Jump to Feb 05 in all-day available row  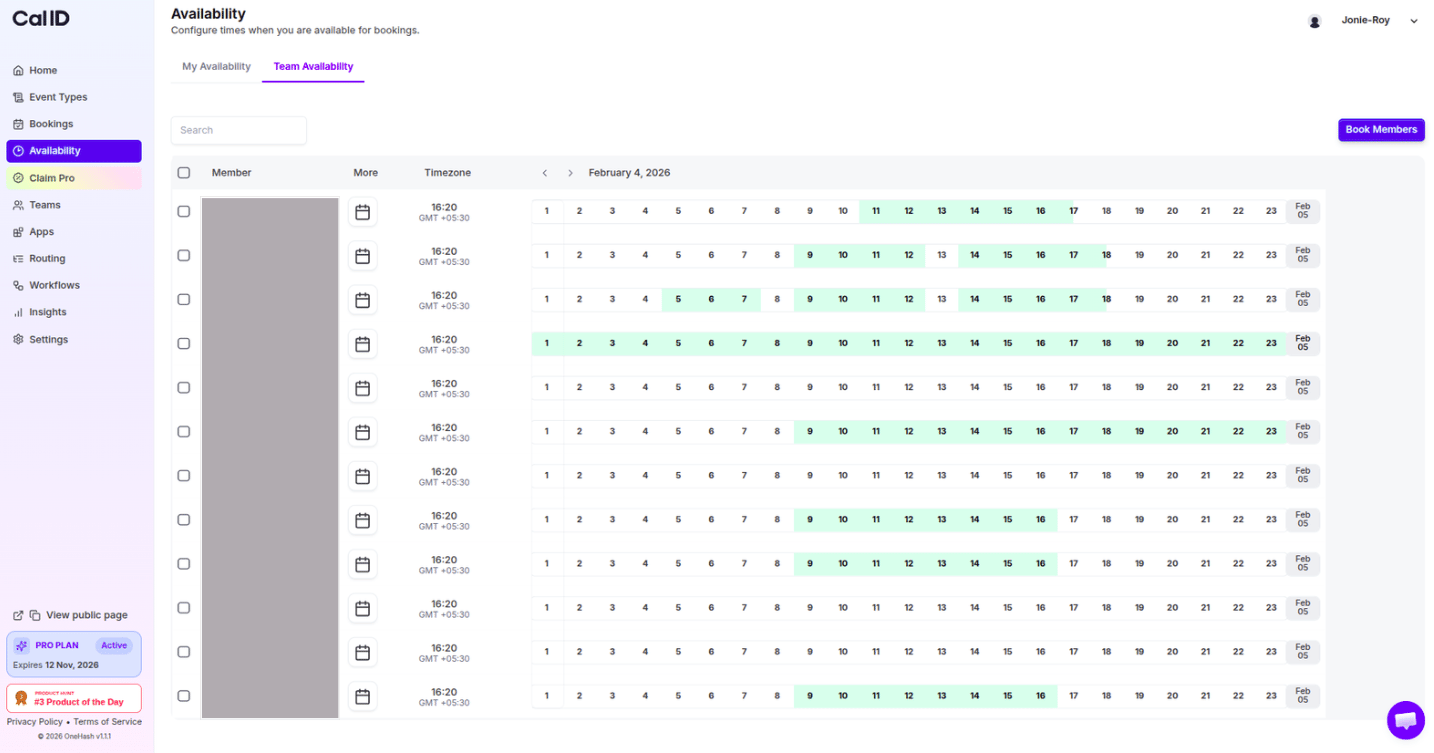click(x=1302, y=343)
